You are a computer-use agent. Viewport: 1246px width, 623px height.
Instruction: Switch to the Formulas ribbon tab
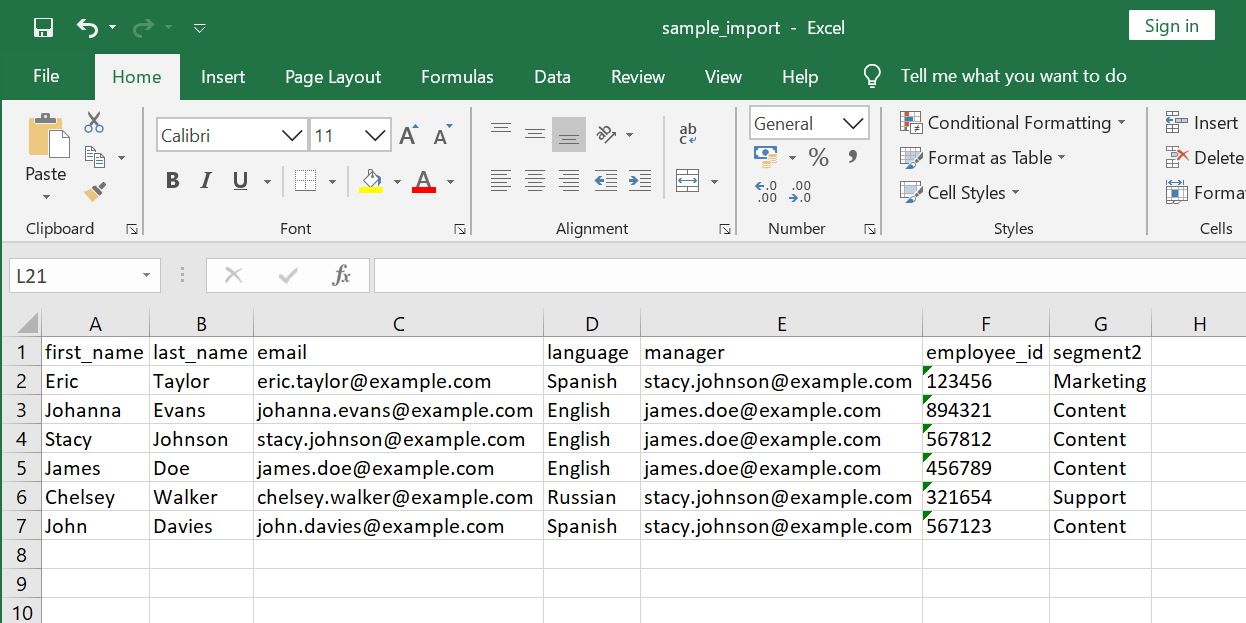coord(457,76)
